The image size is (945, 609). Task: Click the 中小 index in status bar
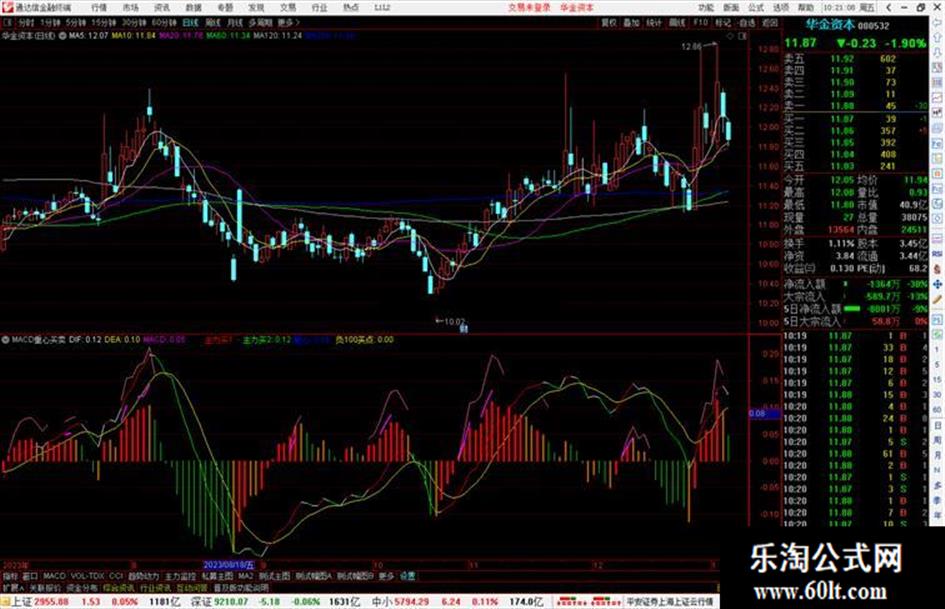[381, 602]
